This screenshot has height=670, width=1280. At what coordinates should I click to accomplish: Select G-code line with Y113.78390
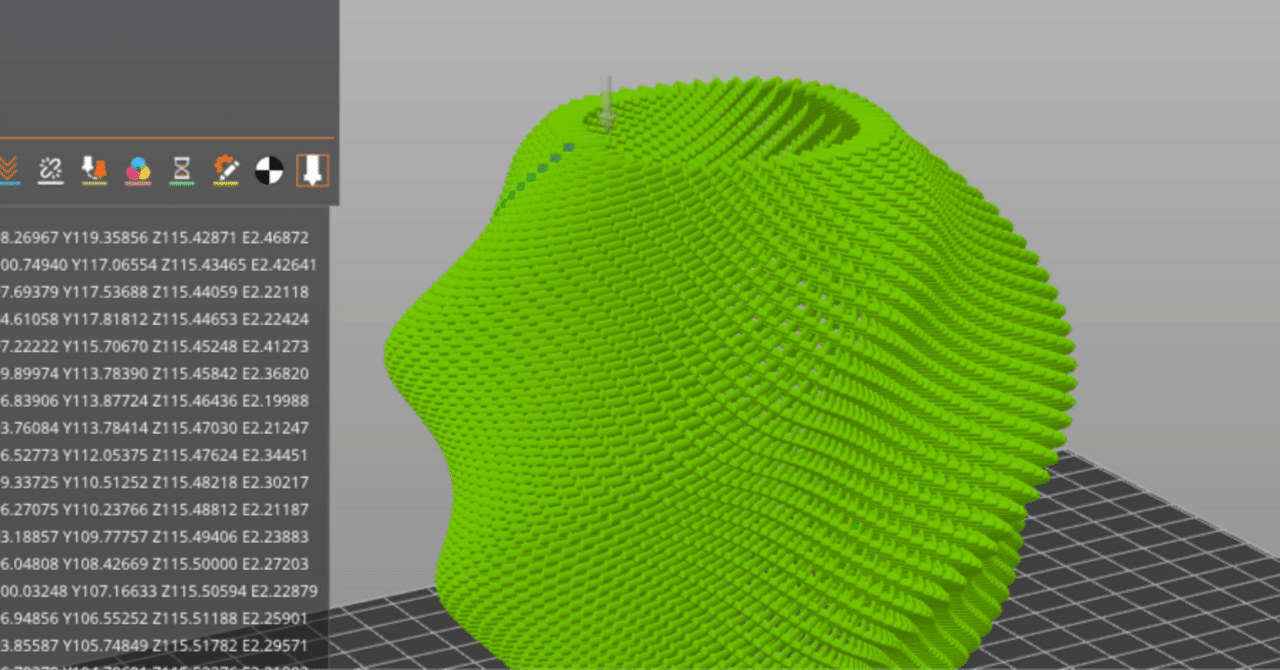click(x=155, y=373)
